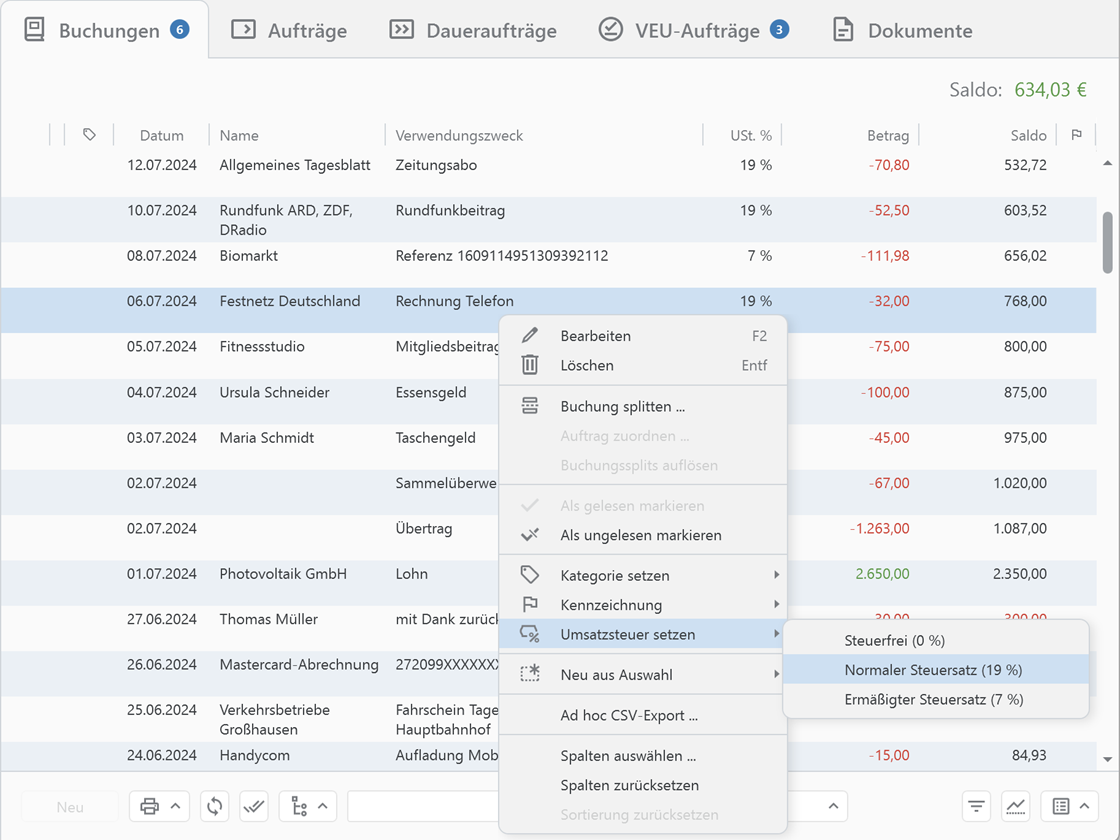1120x840 pixels.
Task: Switch to the Daueraufträge tab
Action: click(x=473, y=30)
